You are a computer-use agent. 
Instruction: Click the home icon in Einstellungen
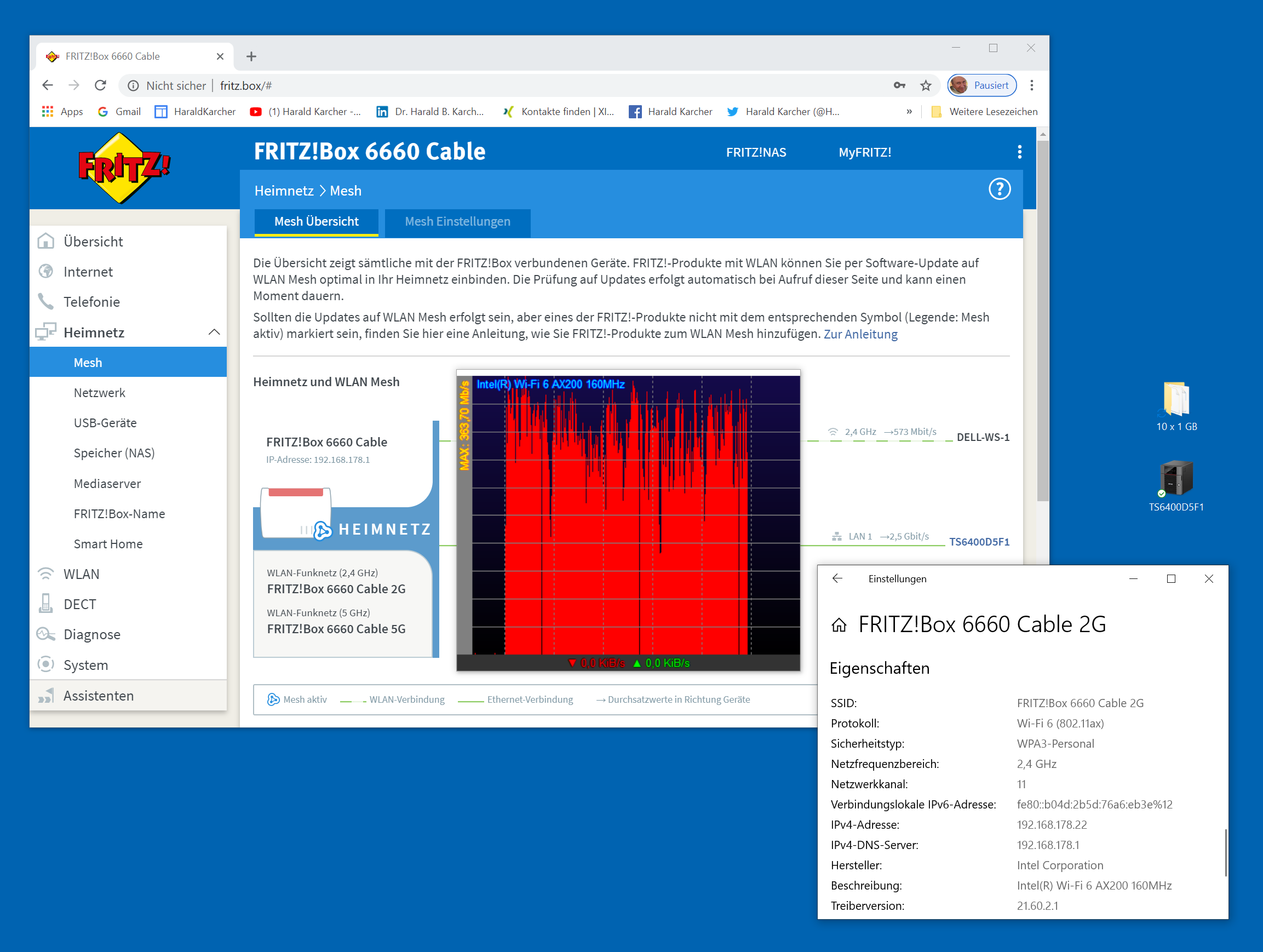coord(838,626)
